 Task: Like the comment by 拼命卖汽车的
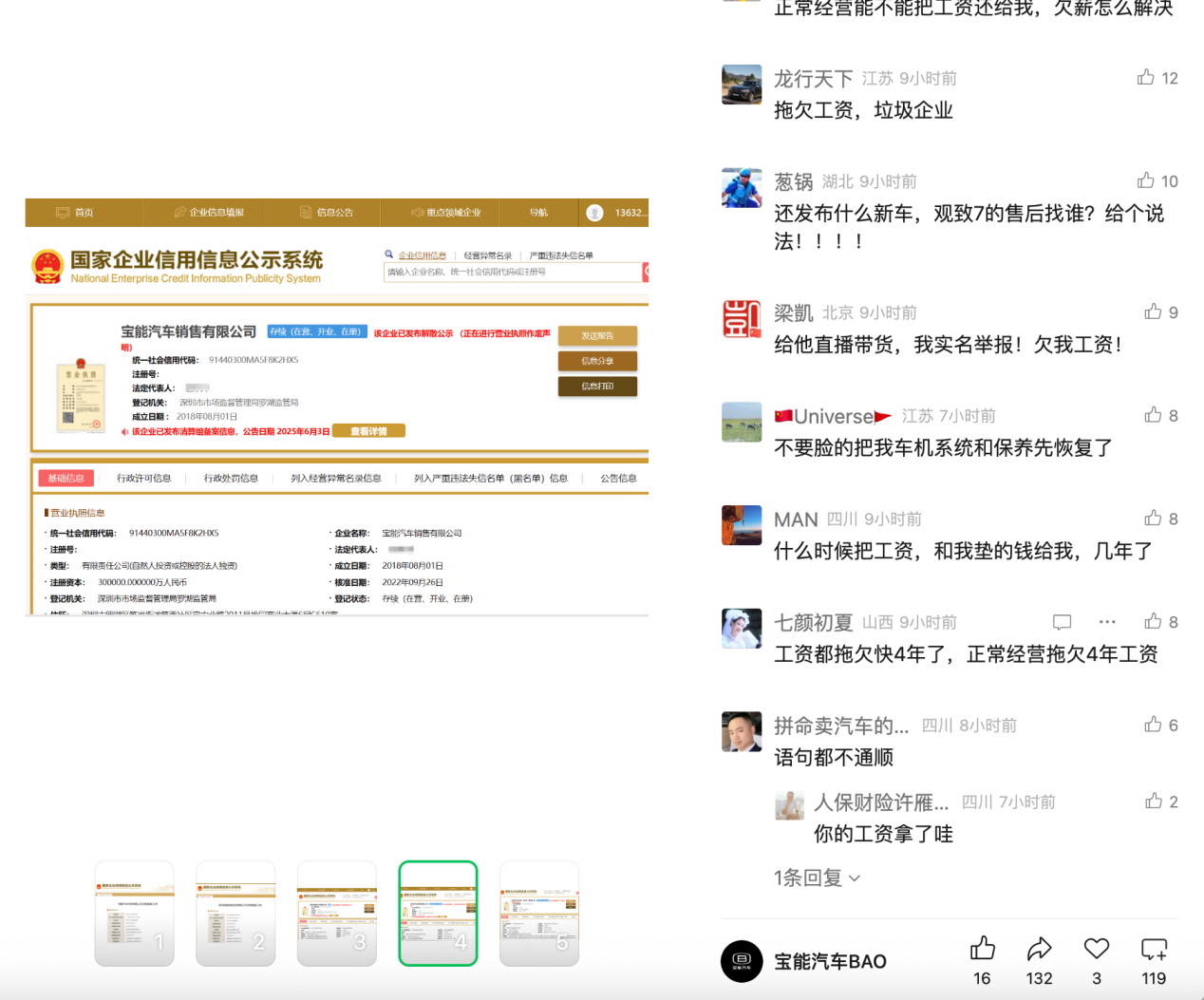[1153, 725]
